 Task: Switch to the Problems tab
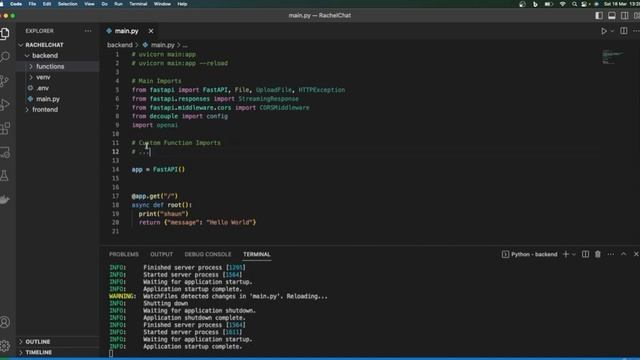click(x=124, y=254)
